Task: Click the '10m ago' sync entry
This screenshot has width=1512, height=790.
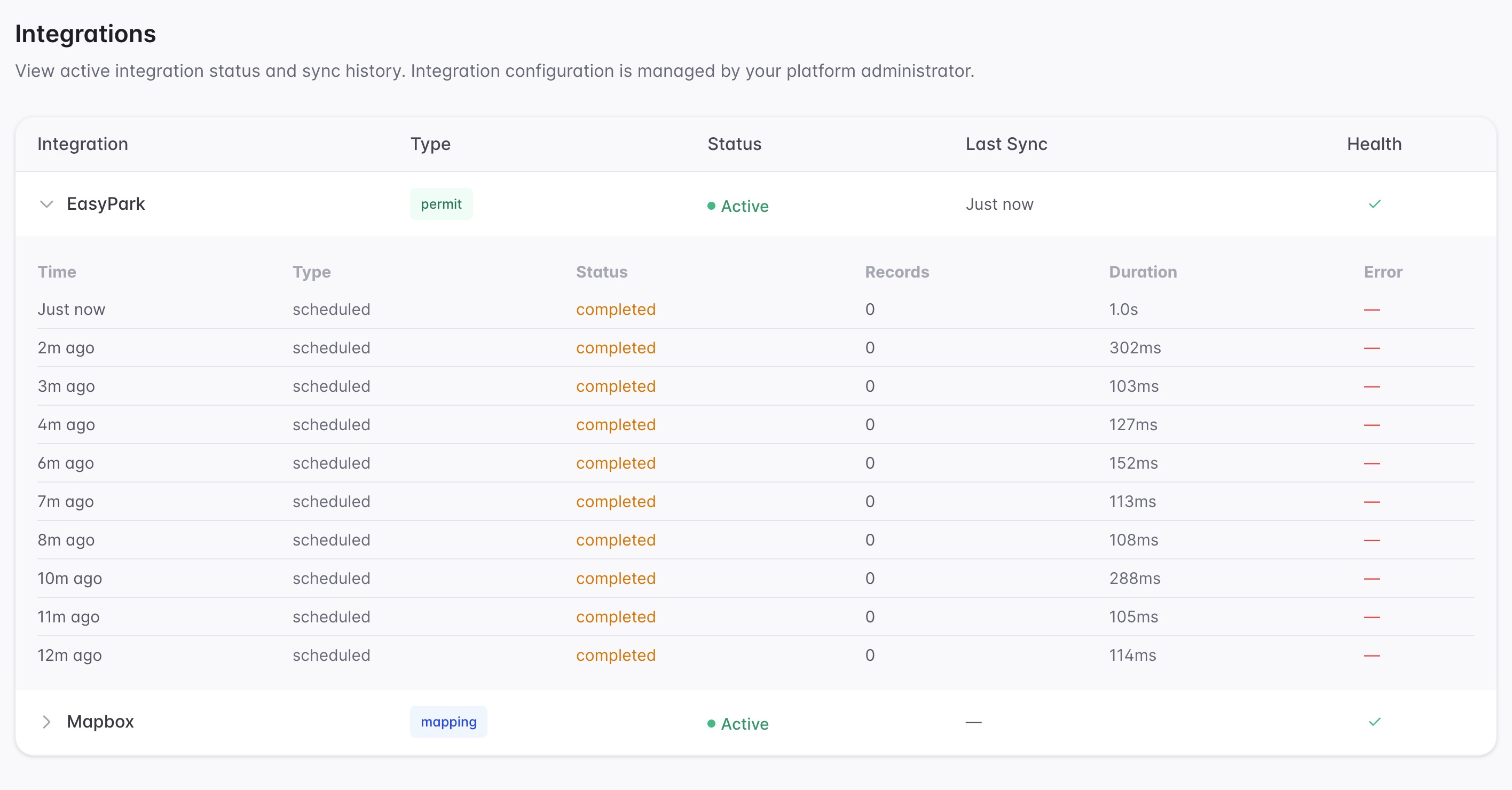Action: (70, 579)
